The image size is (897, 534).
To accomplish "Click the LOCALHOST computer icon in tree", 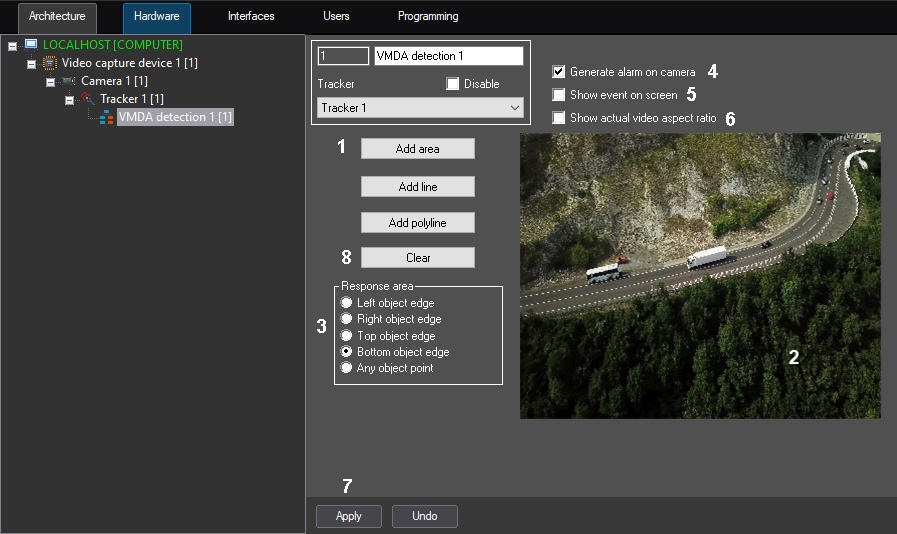I will pos(31,45).
